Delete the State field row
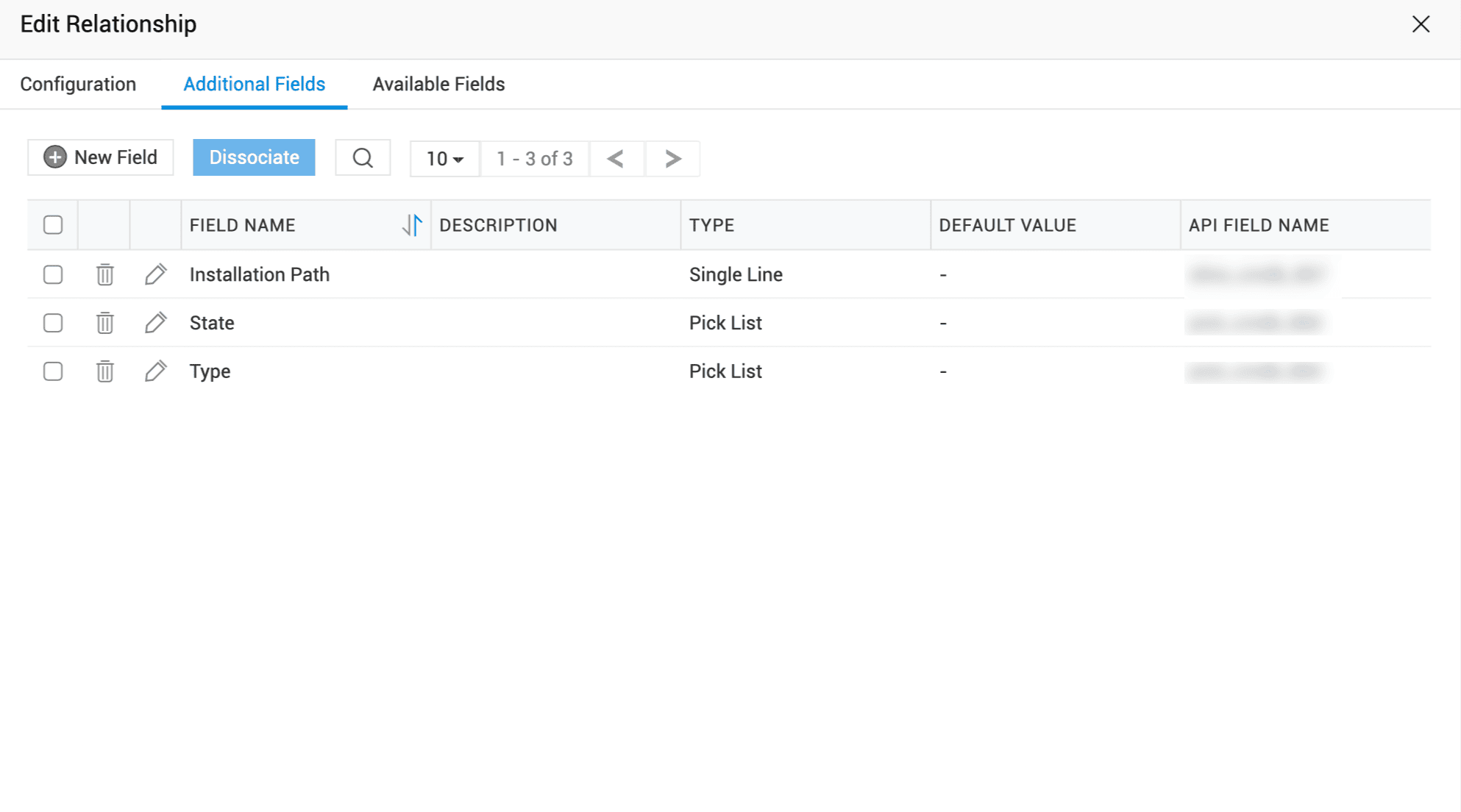The width and height of the screenshot is (1461, 812). (104, 323)
